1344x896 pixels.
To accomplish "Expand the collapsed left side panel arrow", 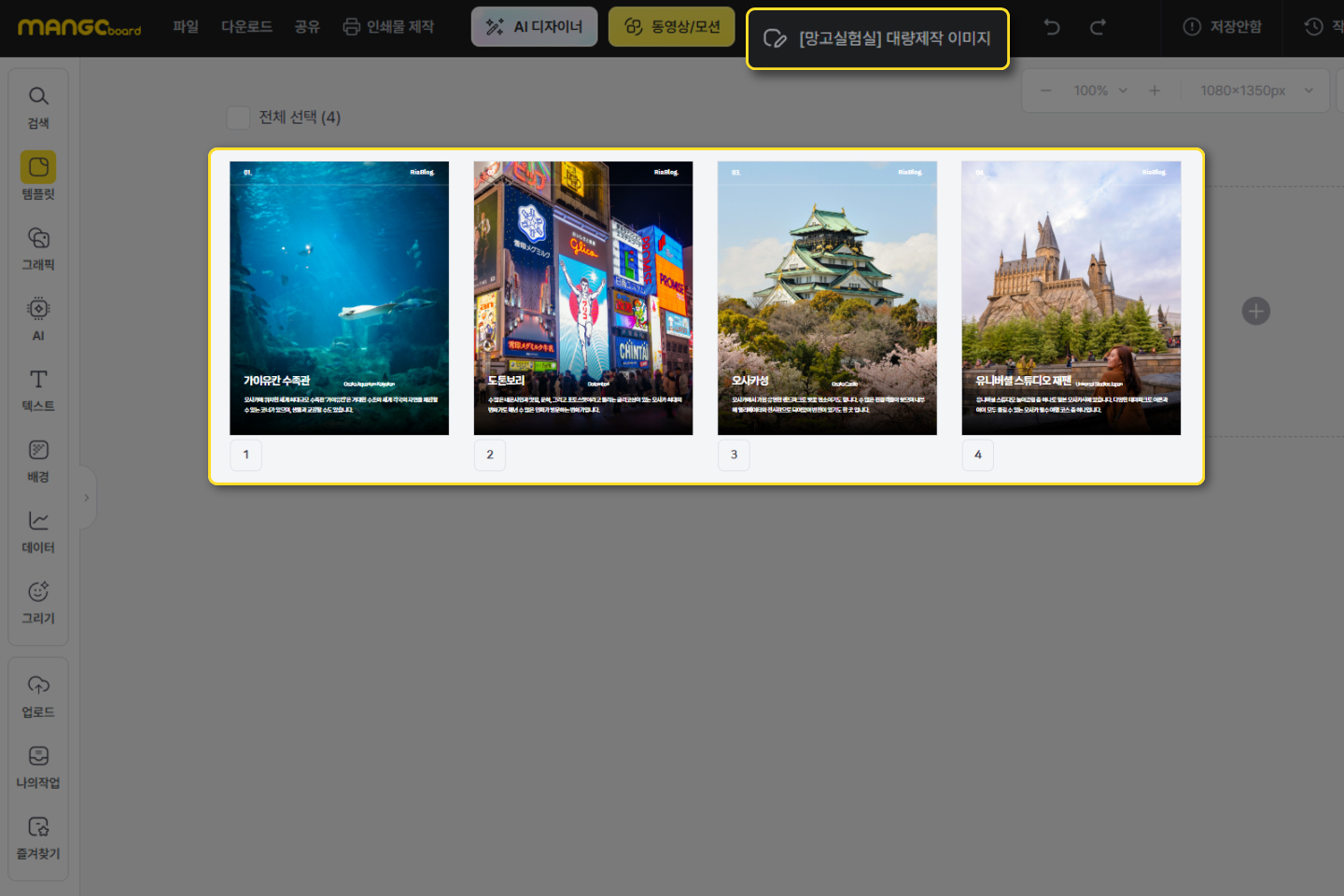I will point(87,497).
